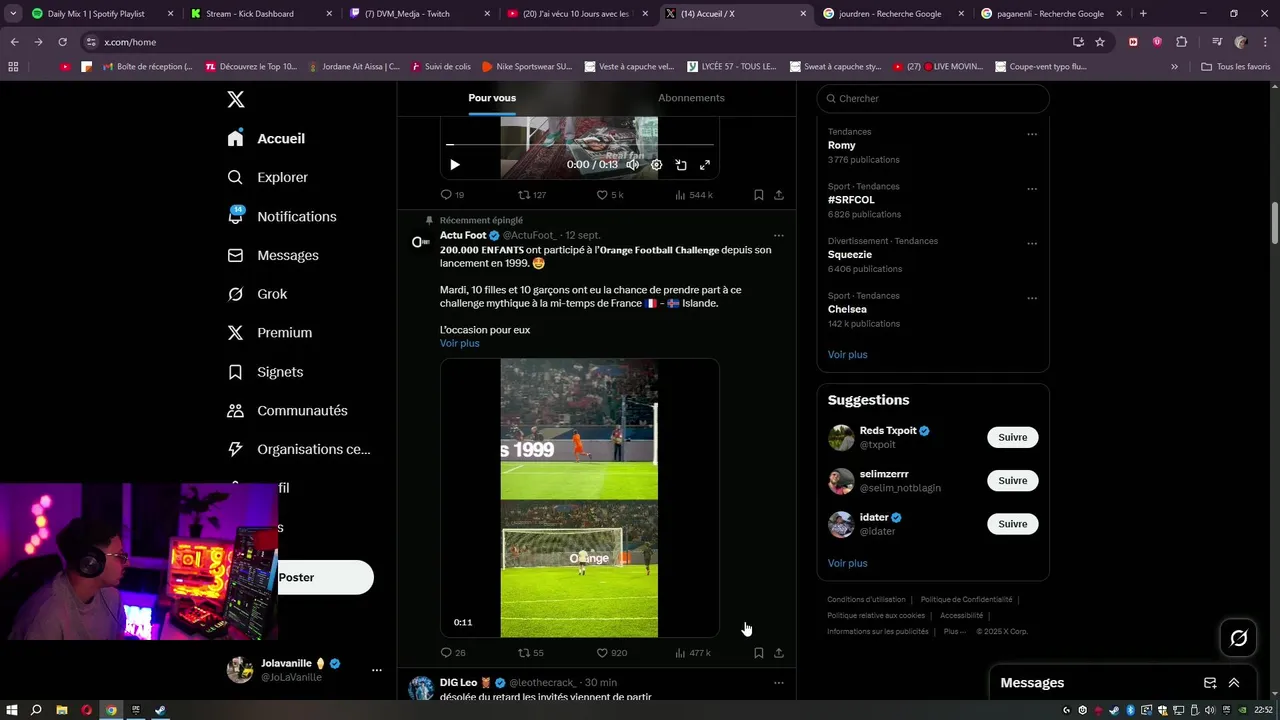Screen dimensions: 1280x720
Task: Expand the Messages drawer
Action: coord(1234,683)
